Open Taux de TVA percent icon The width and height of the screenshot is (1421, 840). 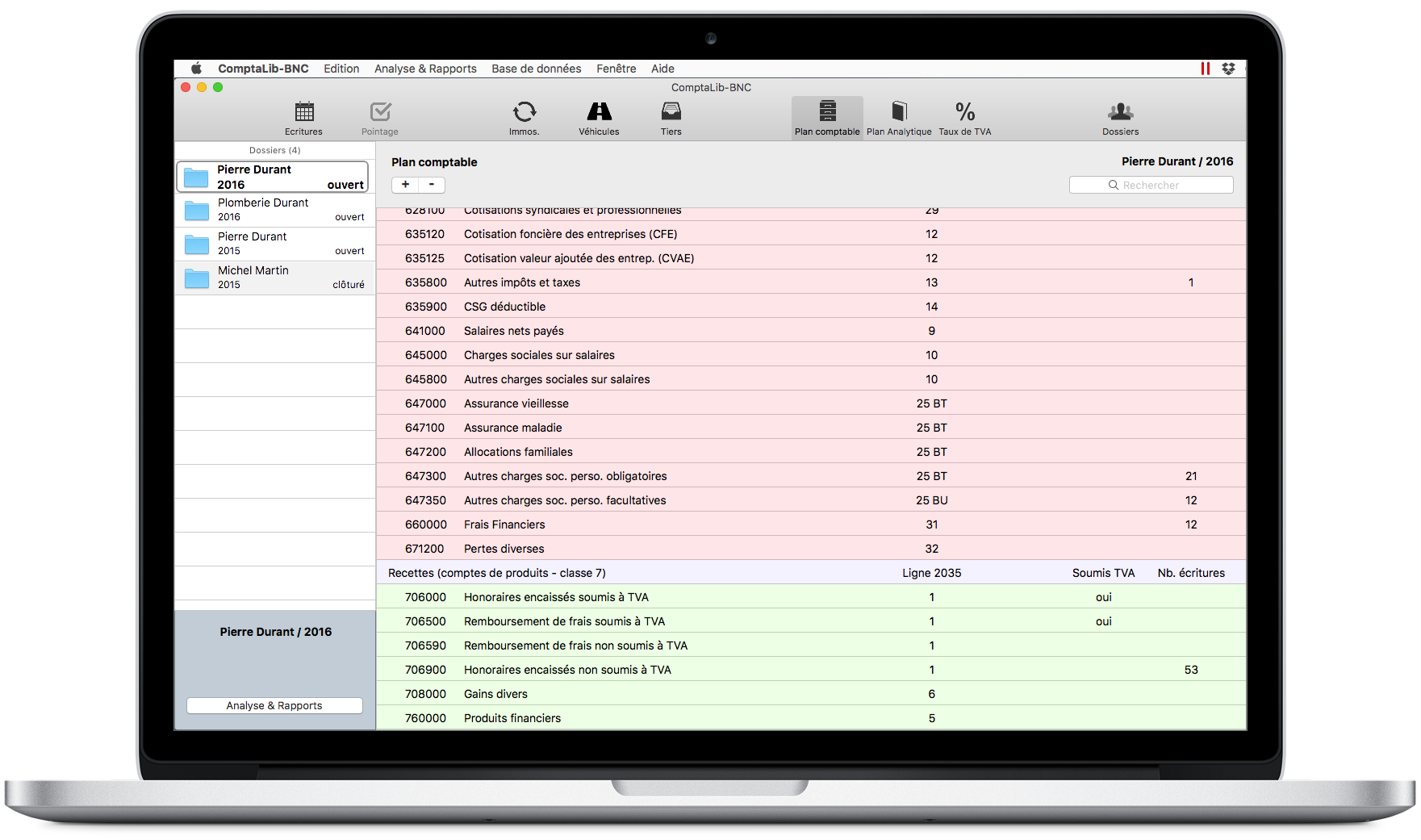965,119
